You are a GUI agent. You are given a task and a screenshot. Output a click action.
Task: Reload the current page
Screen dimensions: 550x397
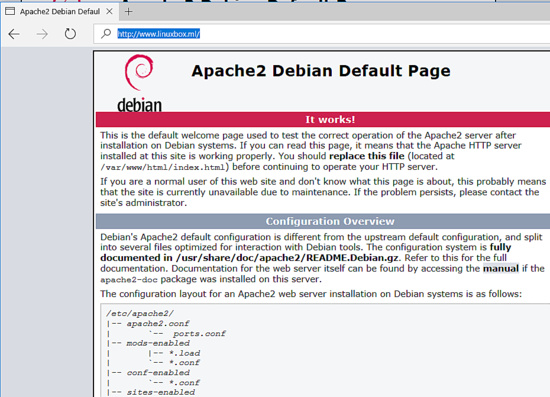[70, 34]
